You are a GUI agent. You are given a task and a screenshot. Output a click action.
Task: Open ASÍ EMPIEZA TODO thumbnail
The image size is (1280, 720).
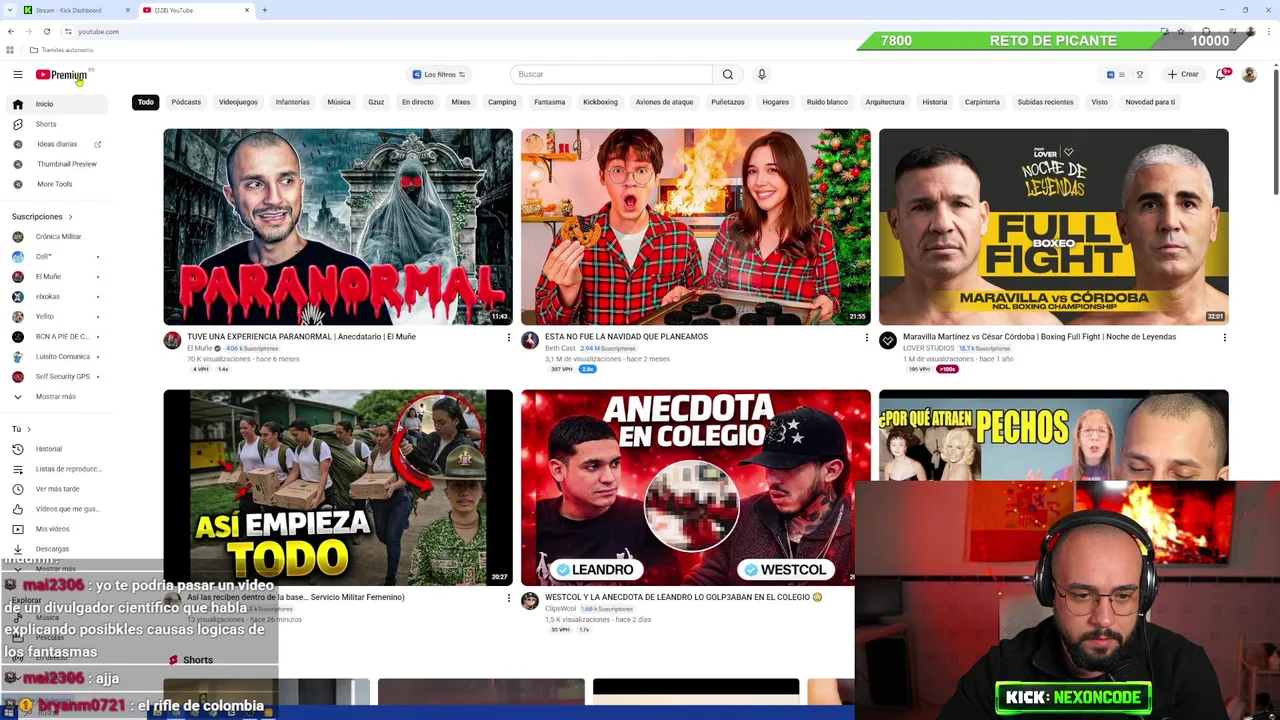[338, 487]
